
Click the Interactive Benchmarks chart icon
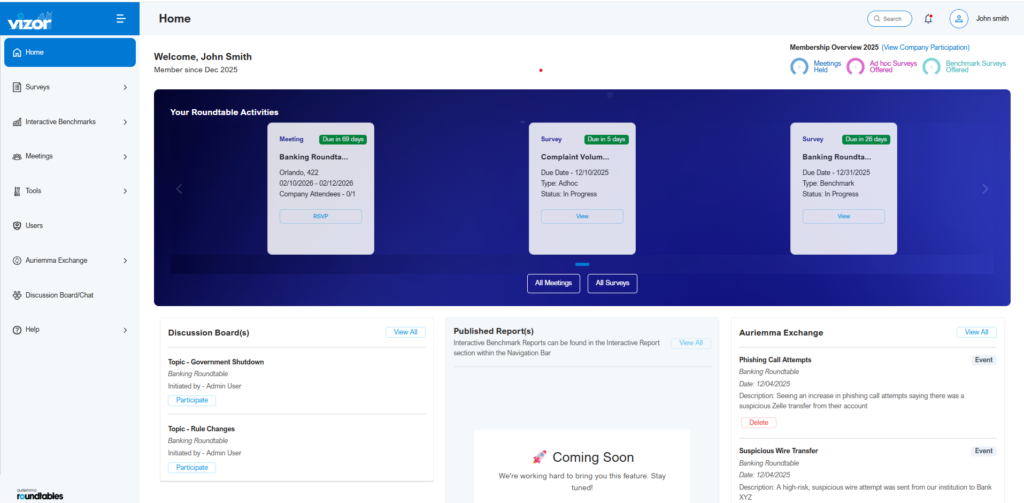click(17, 122)
